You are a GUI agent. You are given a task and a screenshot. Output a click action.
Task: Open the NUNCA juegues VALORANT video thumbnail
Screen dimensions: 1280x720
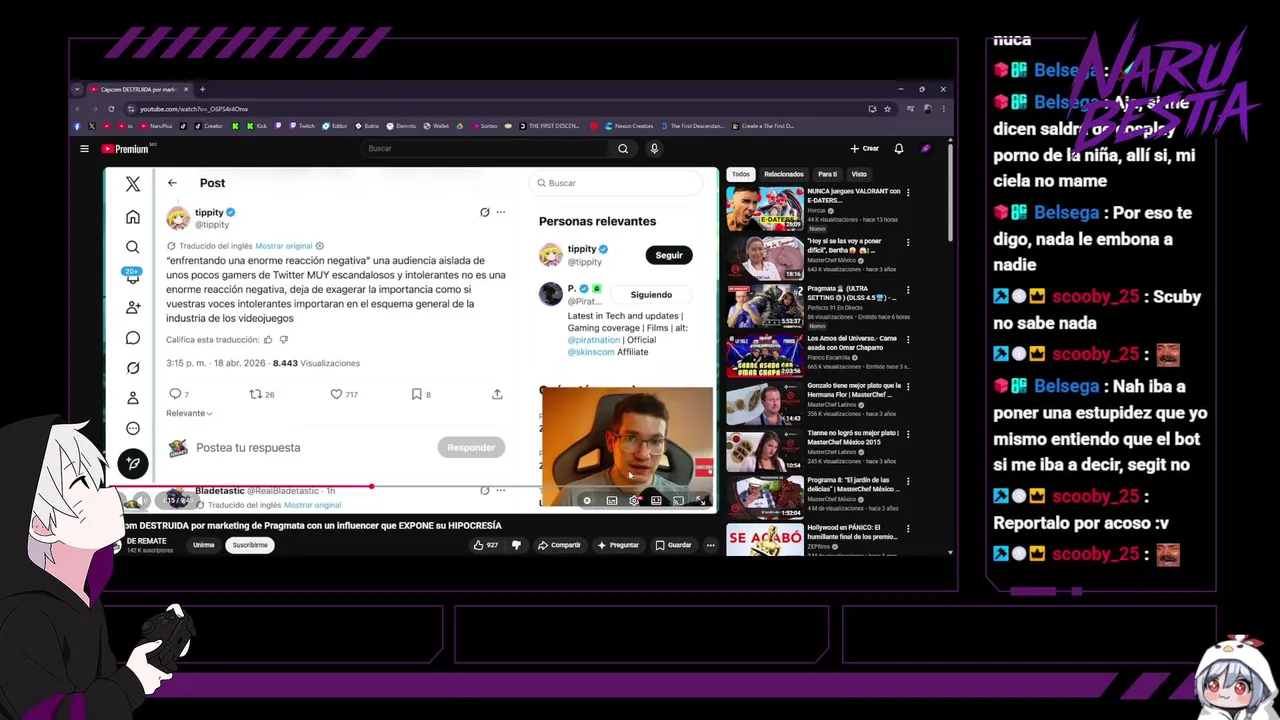pos(765,209)
